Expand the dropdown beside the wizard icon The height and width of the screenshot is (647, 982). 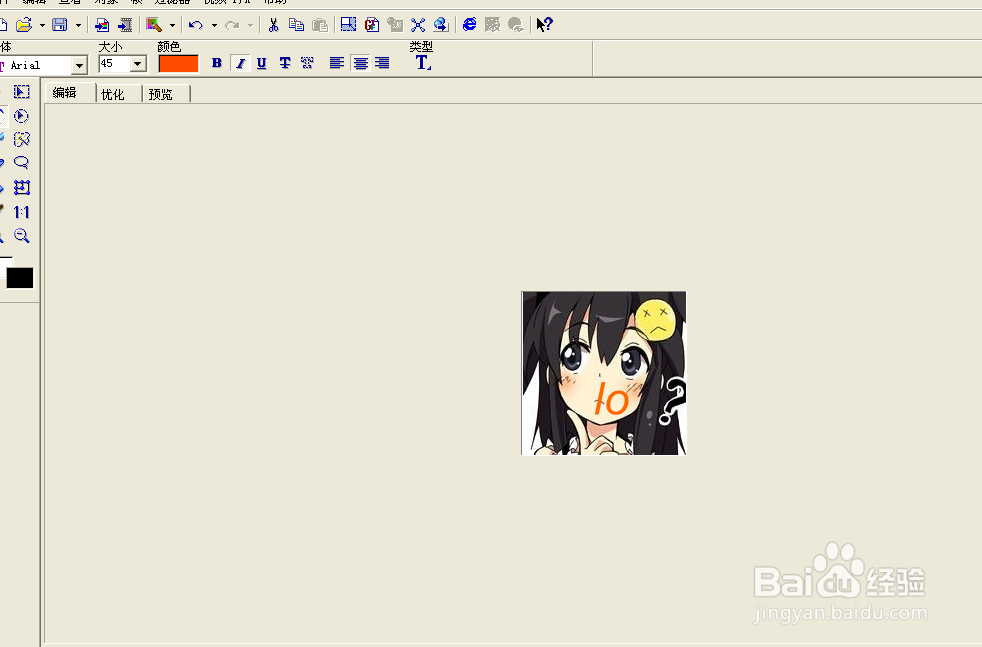point(172,26)
